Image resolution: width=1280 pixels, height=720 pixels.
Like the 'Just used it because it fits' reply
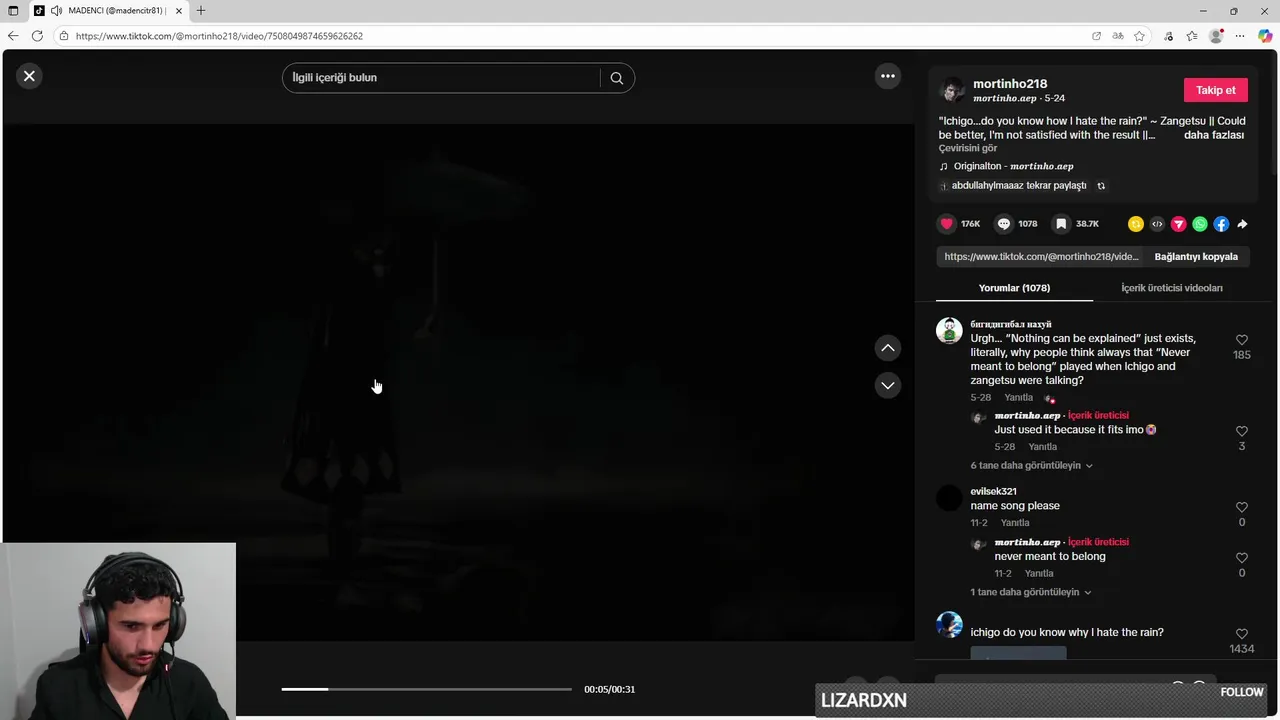click(x=1241, y=431)
